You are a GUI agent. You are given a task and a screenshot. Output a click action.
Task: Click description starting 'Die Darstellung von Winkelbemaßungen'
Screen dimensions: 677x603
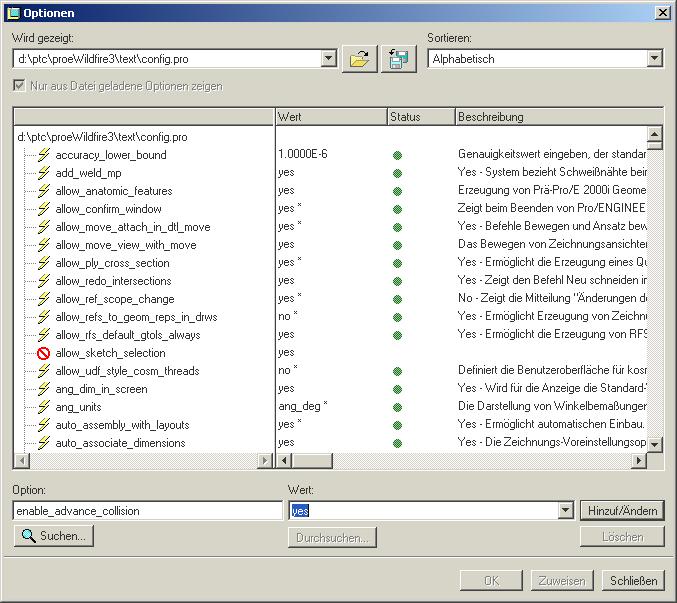[x=552, y=406]
